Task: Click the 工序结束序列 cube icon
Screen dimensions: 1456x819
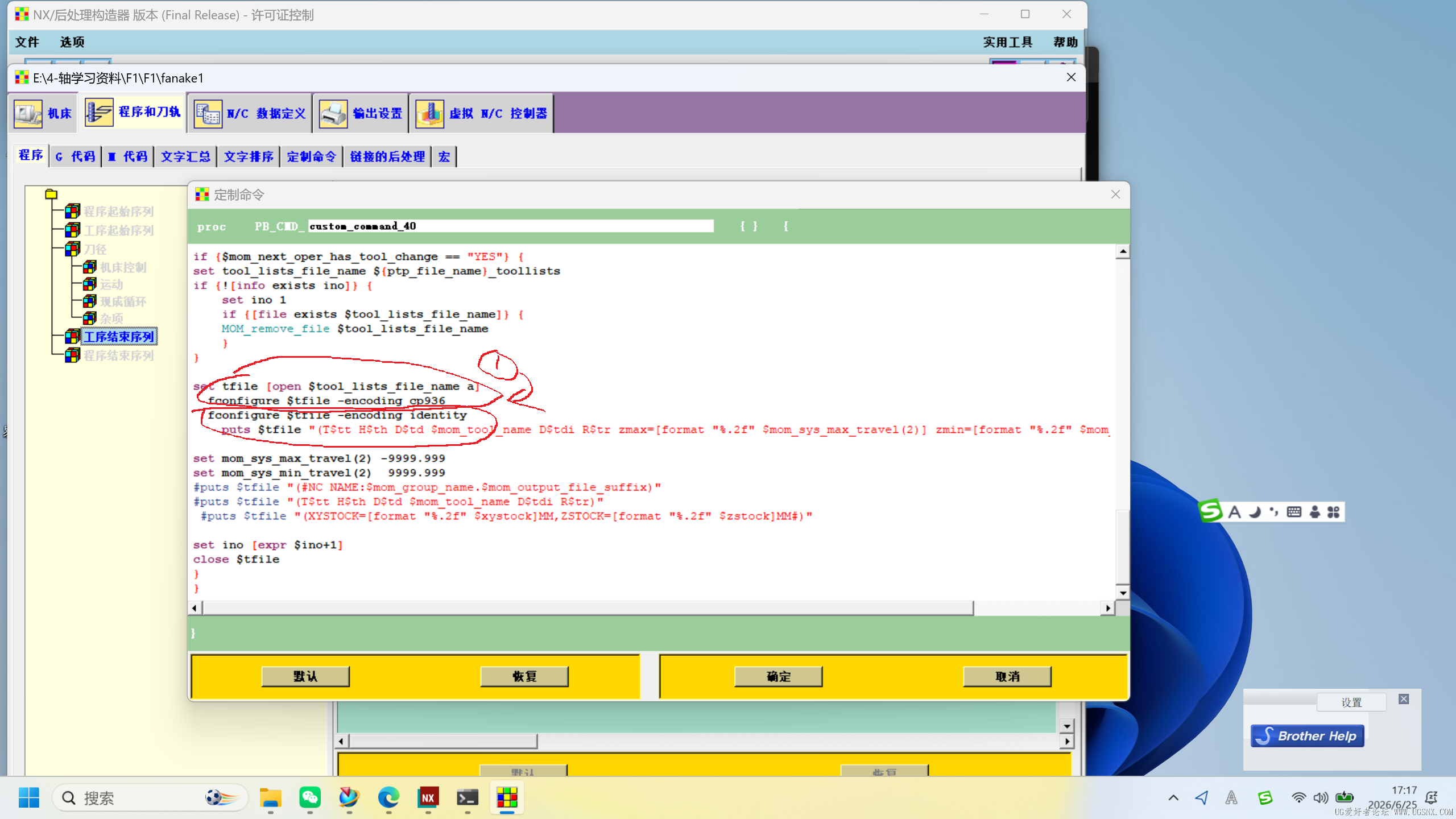Action: click(72, 336)
